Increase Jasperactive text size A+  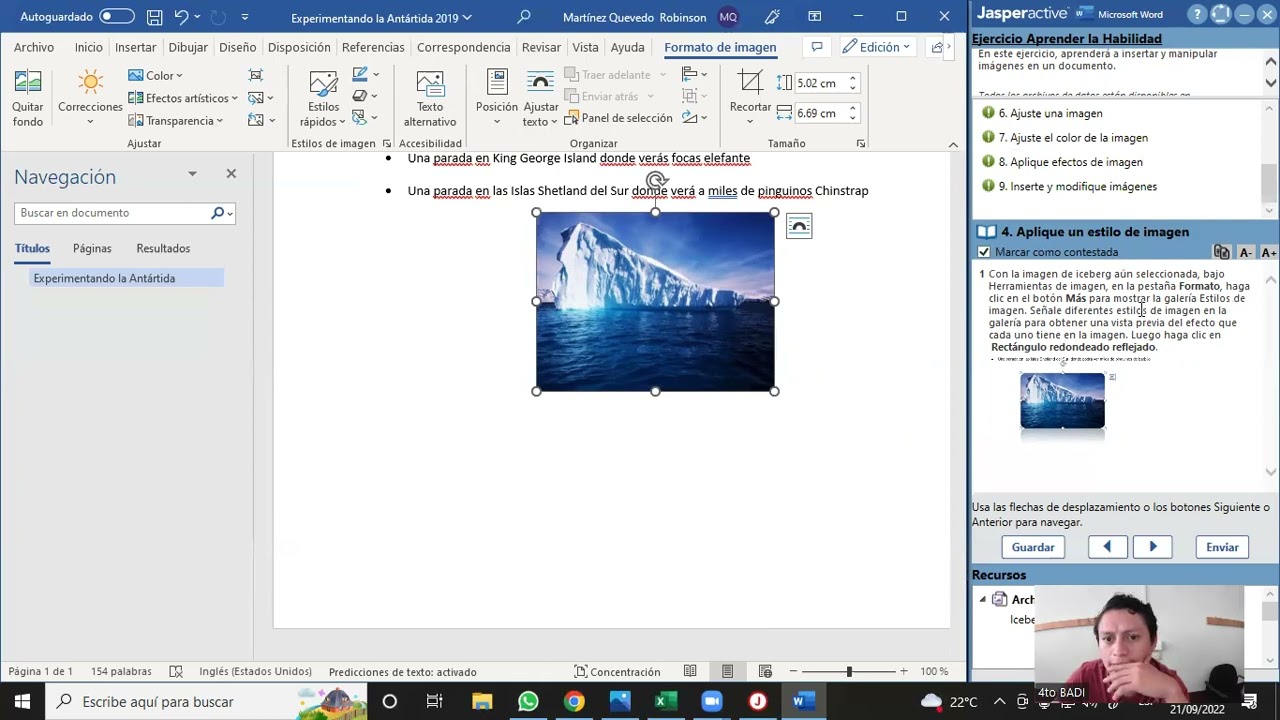[x=1268, y=253]
